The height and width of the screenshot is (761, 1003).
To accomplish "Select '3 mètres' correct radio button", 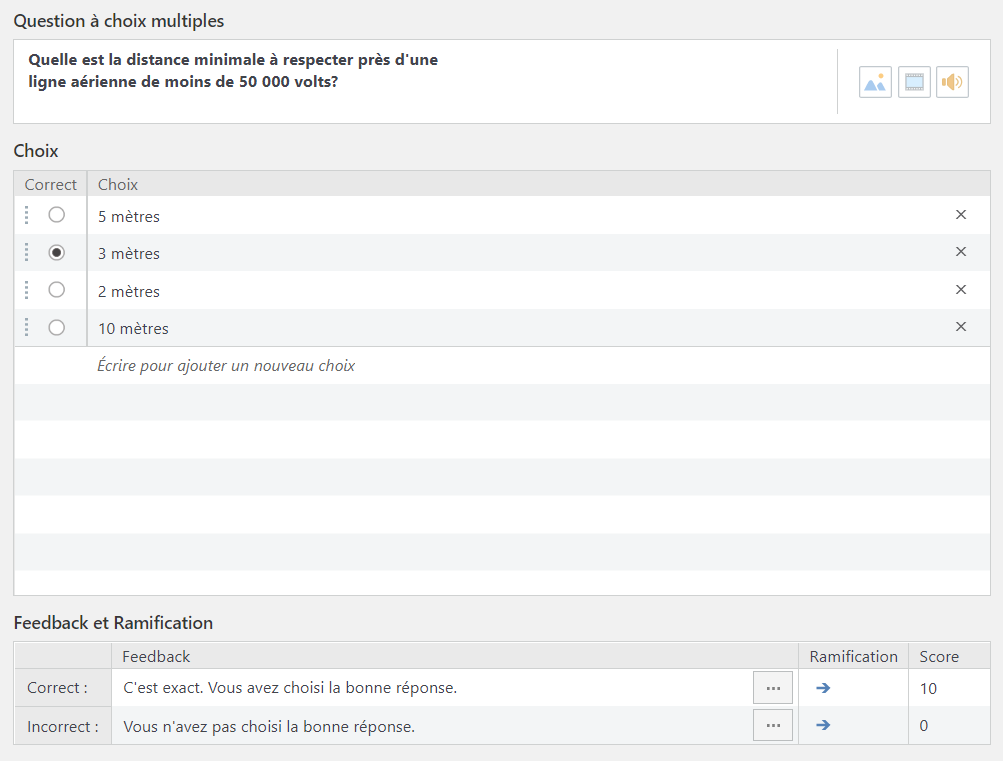I will [57, 252].
